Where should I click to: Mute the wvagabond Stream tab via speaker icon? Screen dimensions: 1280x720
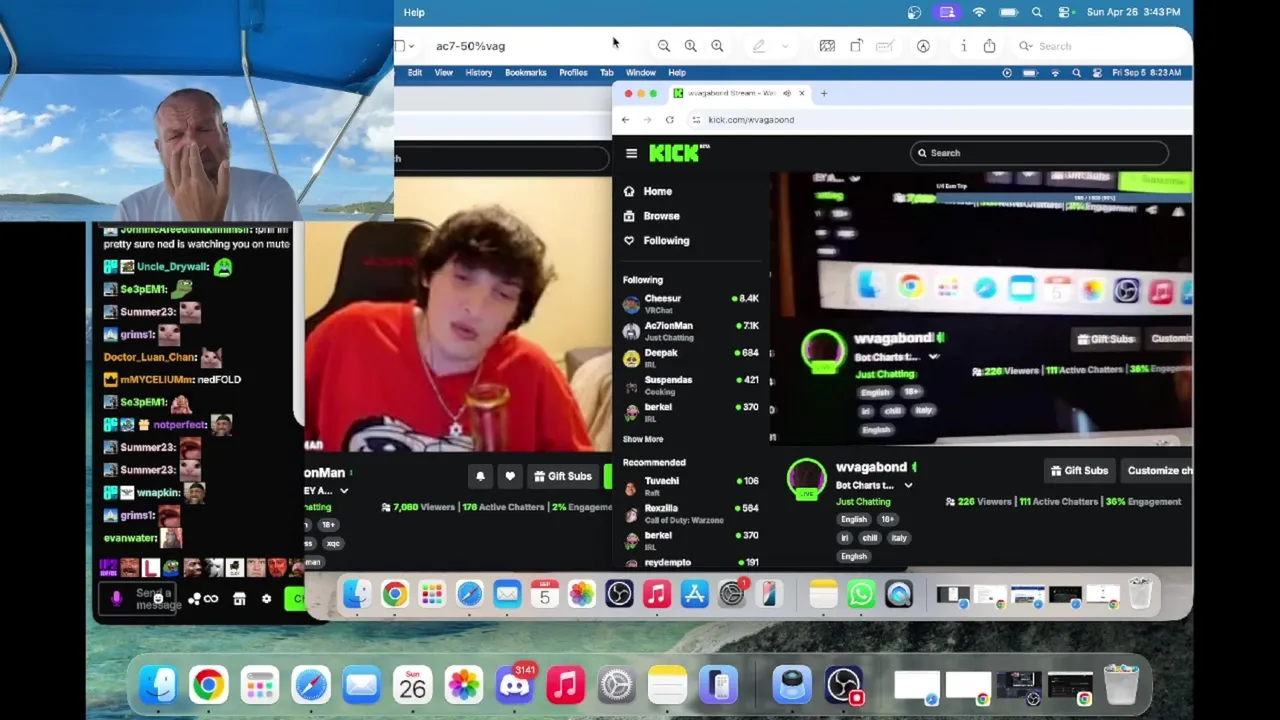[787, 93]
